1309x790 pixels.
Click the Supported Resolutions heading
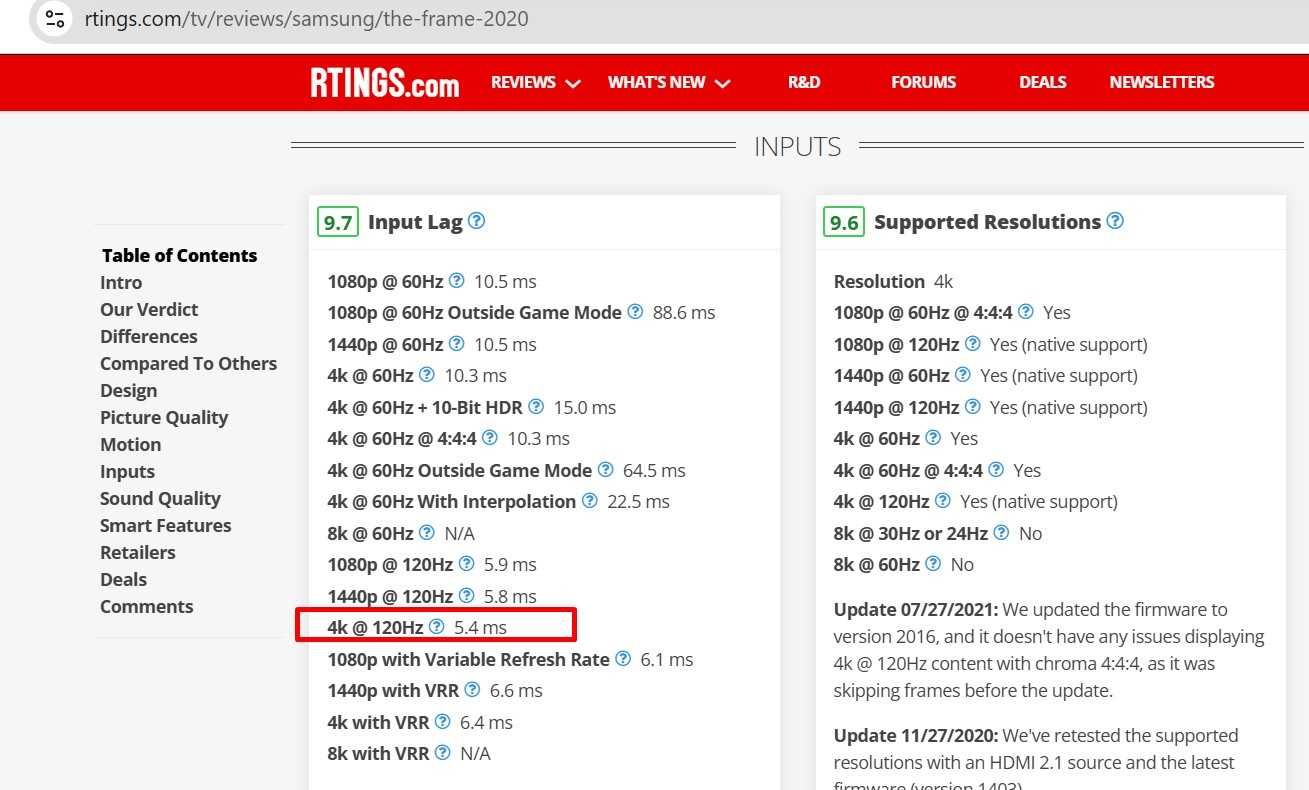tap(987, 222)
